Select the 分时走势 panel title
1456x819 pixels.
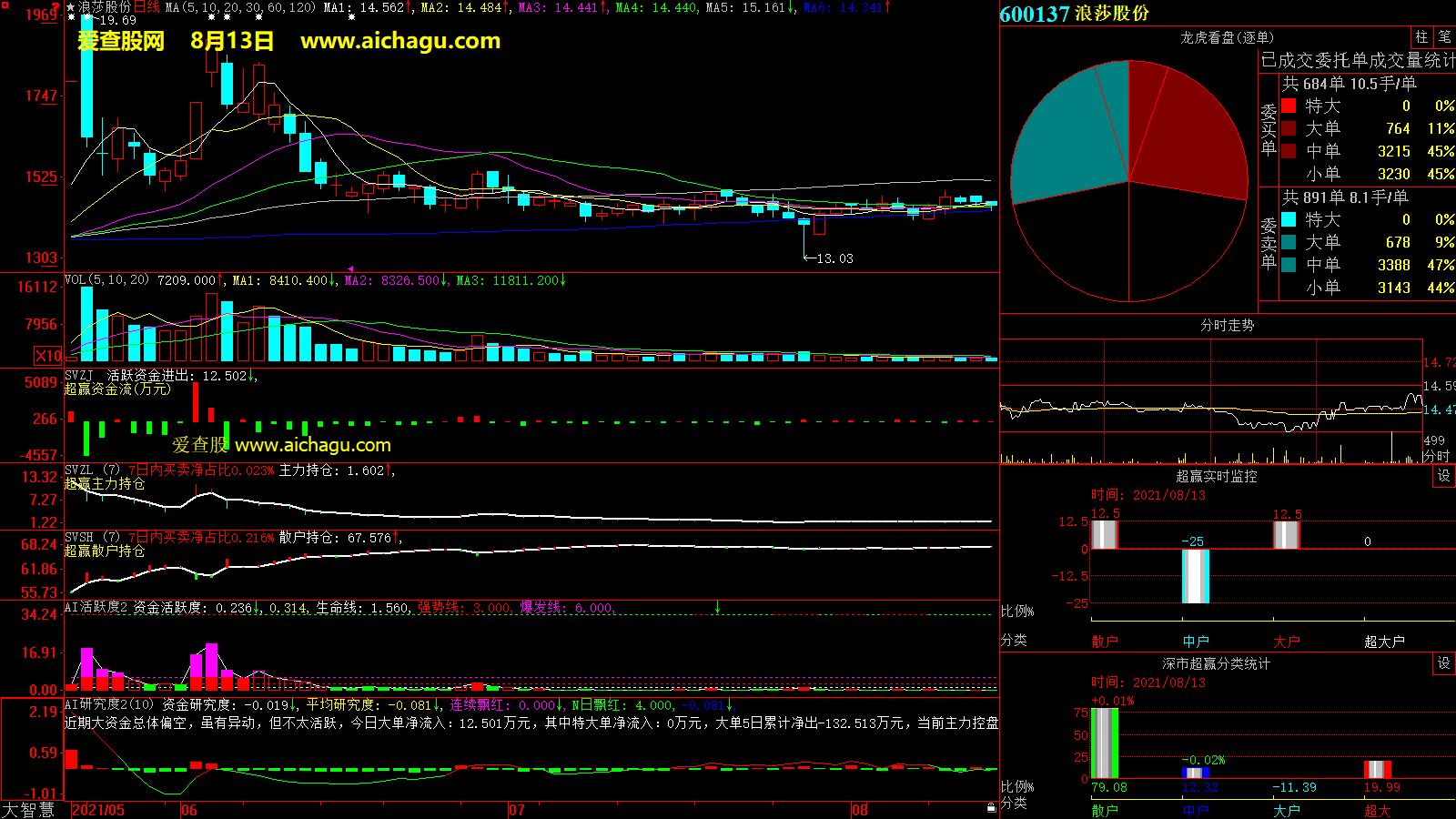click(1227, 325)
